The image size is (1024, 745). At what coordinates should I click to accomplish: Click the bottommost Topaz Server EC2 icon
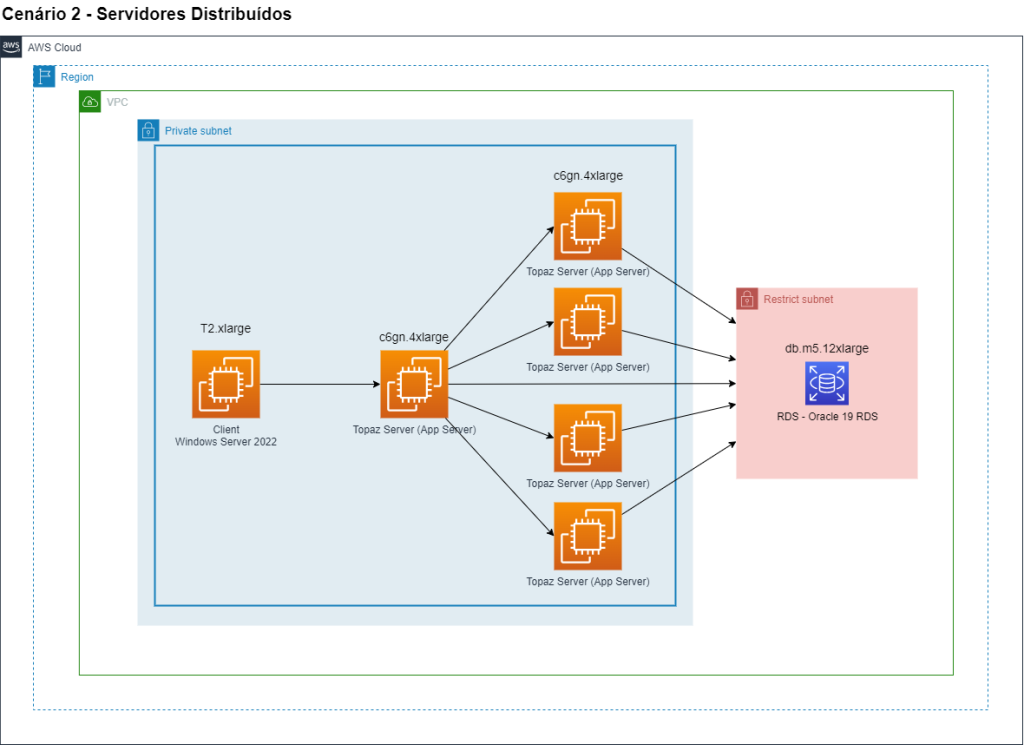click(588, 536)
